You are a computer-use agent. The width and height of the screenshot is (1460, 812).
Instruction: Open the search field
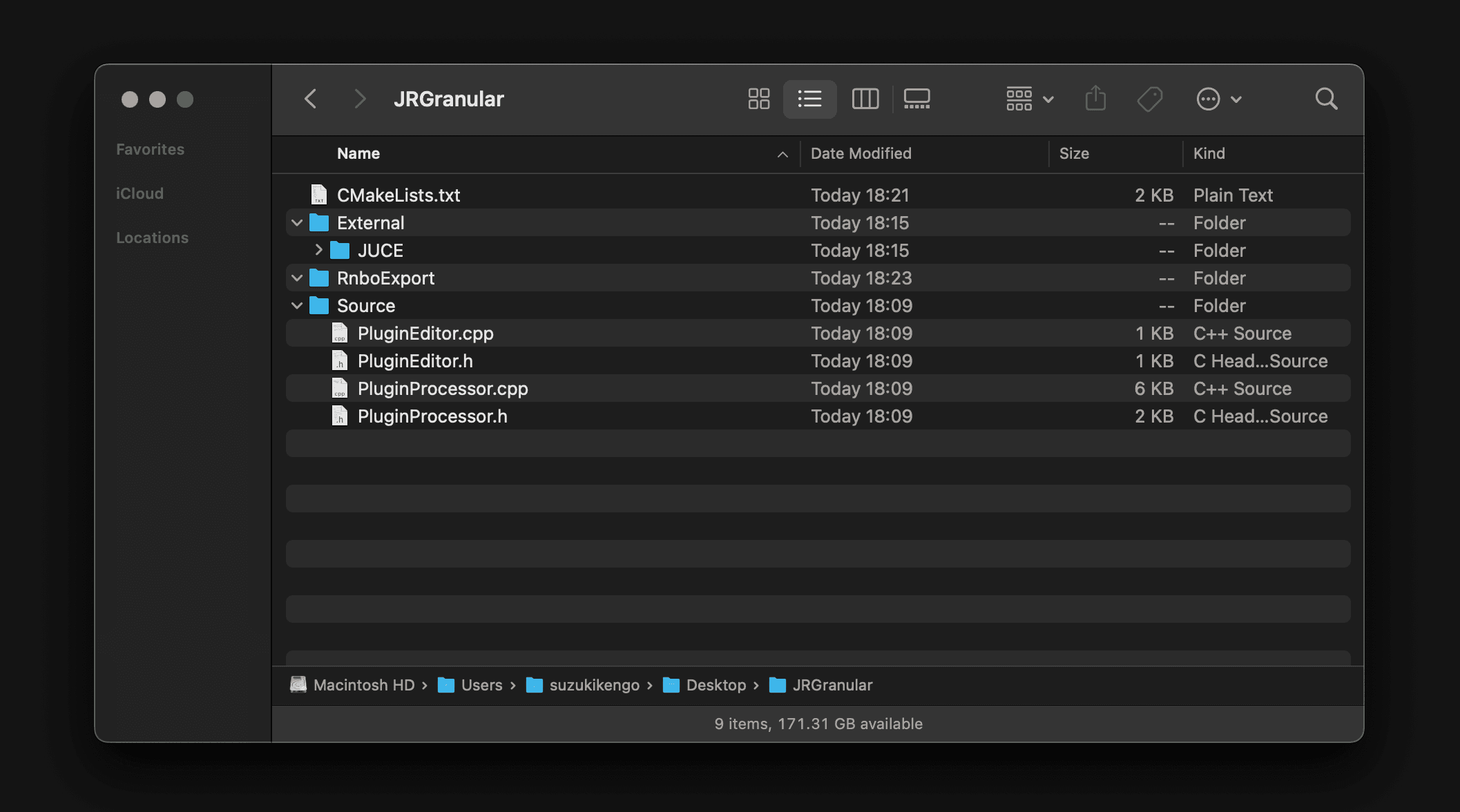point(1326,99)
